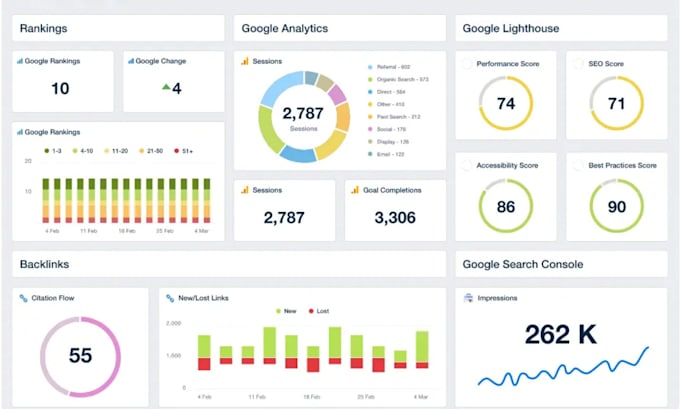Click the Social legend entry
The image size is (680, 409).
[x=387, y=129]
